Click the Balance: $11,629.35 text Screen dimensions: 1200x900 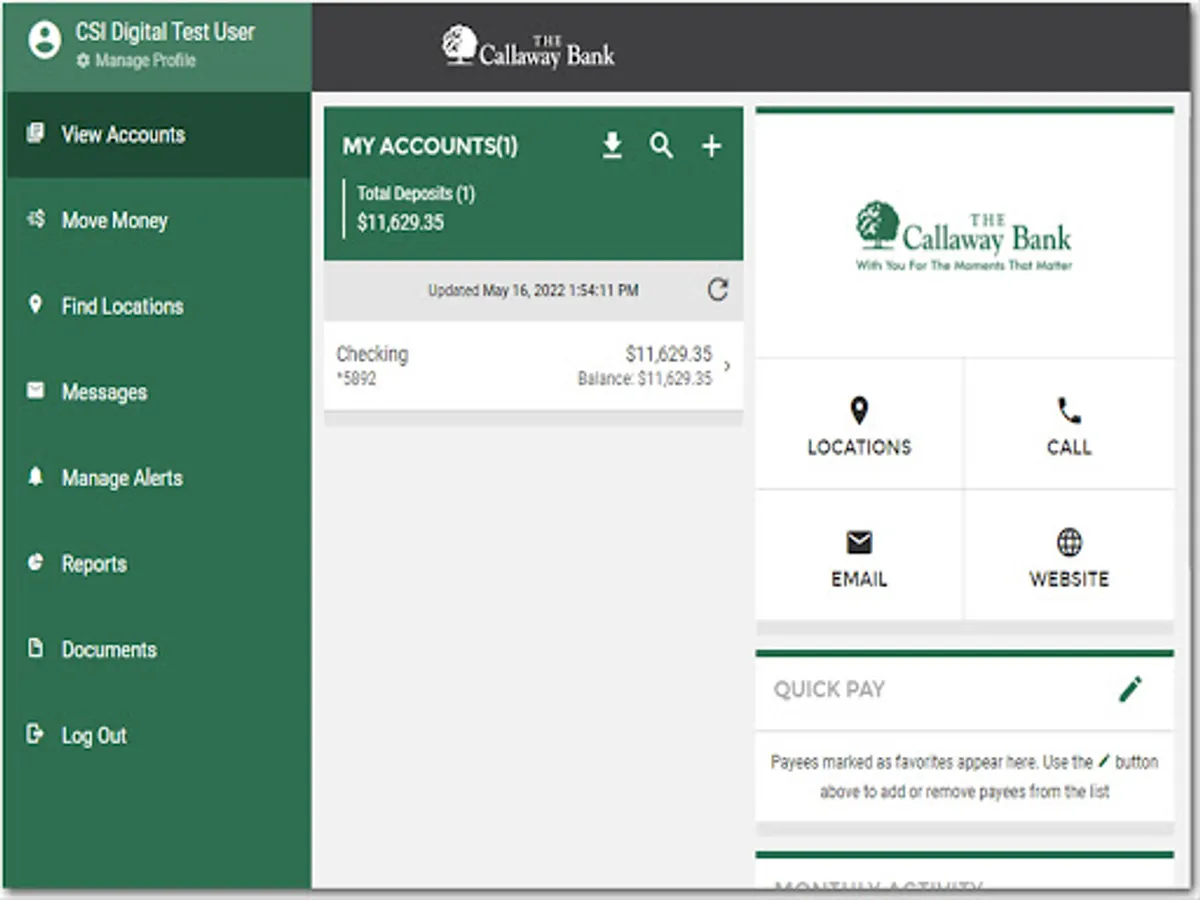click(645, 380)
